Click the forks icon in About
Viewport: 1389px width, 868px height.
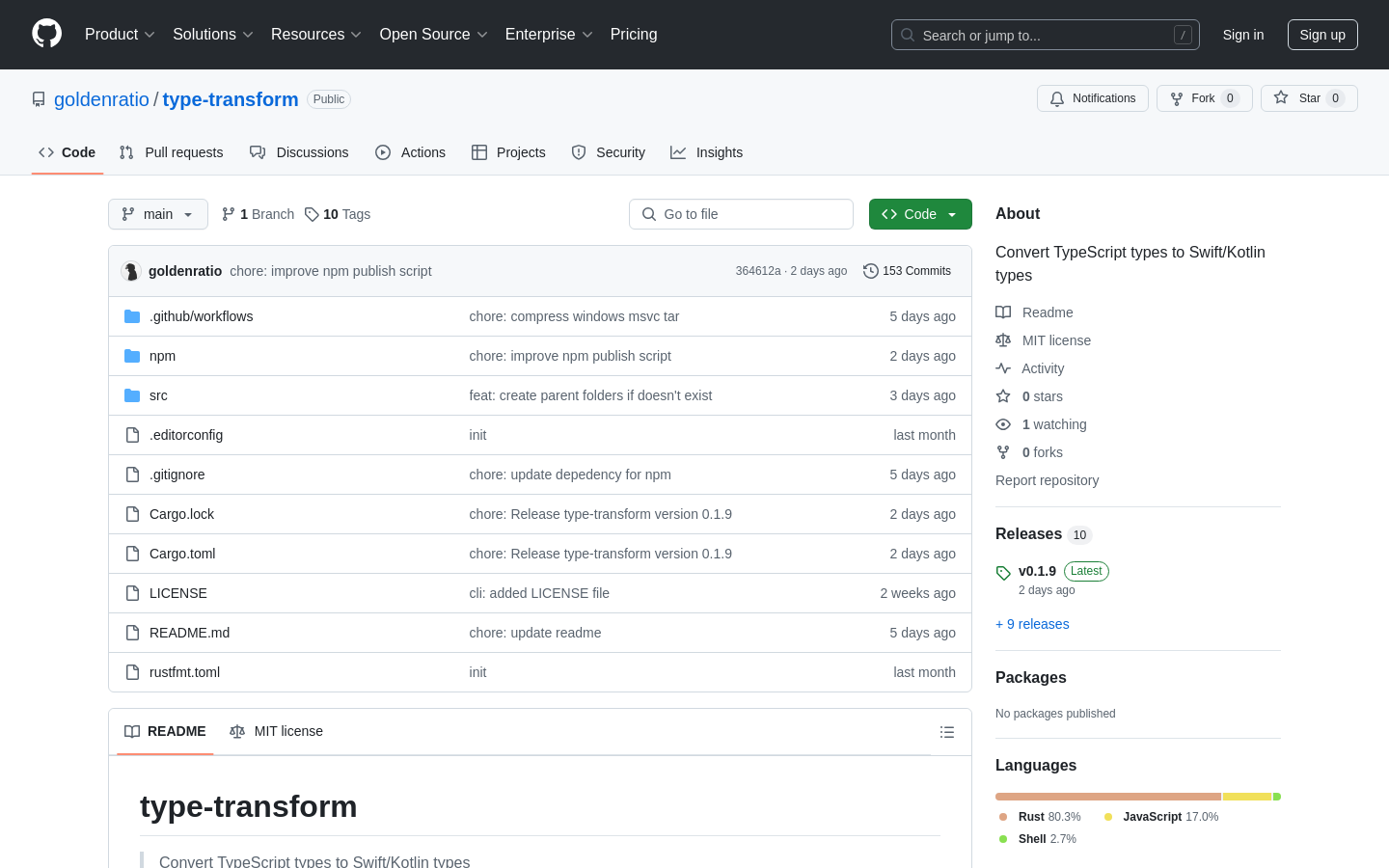(x=1003, y=452)
